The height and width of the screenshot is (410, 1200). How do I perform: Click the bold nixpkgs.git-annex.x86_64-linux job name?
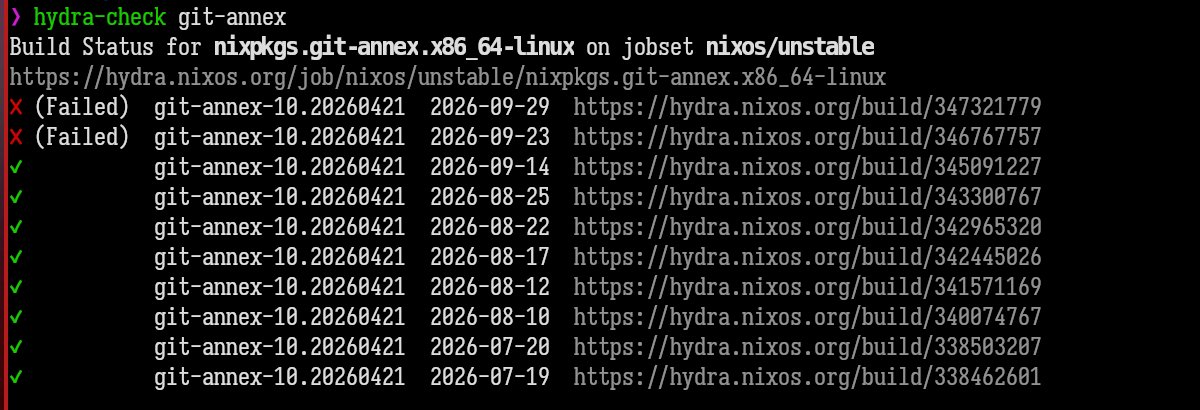pyautogui.click(x=395, y=47)
